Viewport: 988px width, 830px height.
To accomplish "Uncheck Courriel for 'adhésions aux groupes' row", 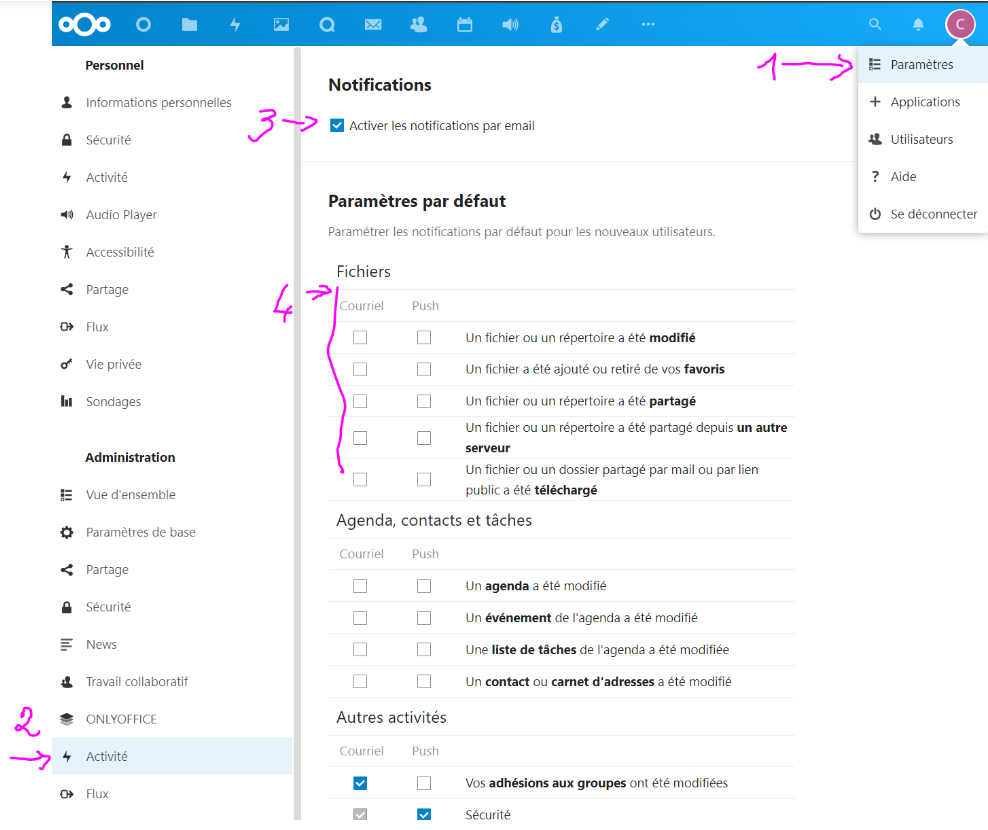I will point(360,783).
